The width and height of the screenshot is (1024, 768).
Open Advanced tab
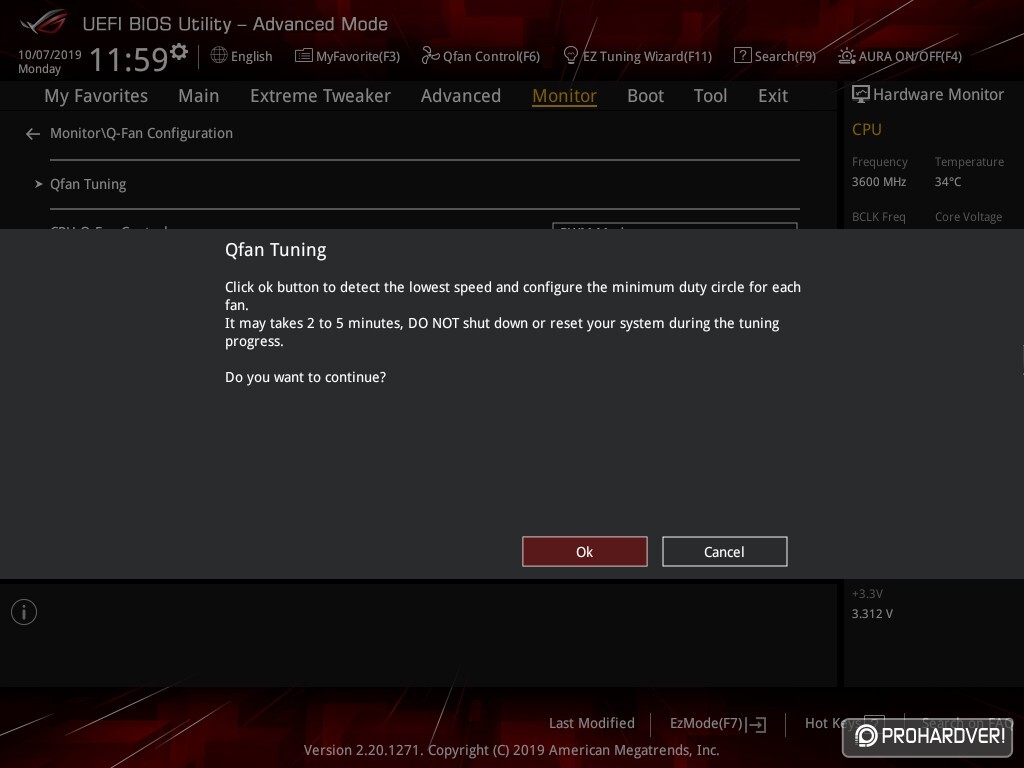pos(461,95)
